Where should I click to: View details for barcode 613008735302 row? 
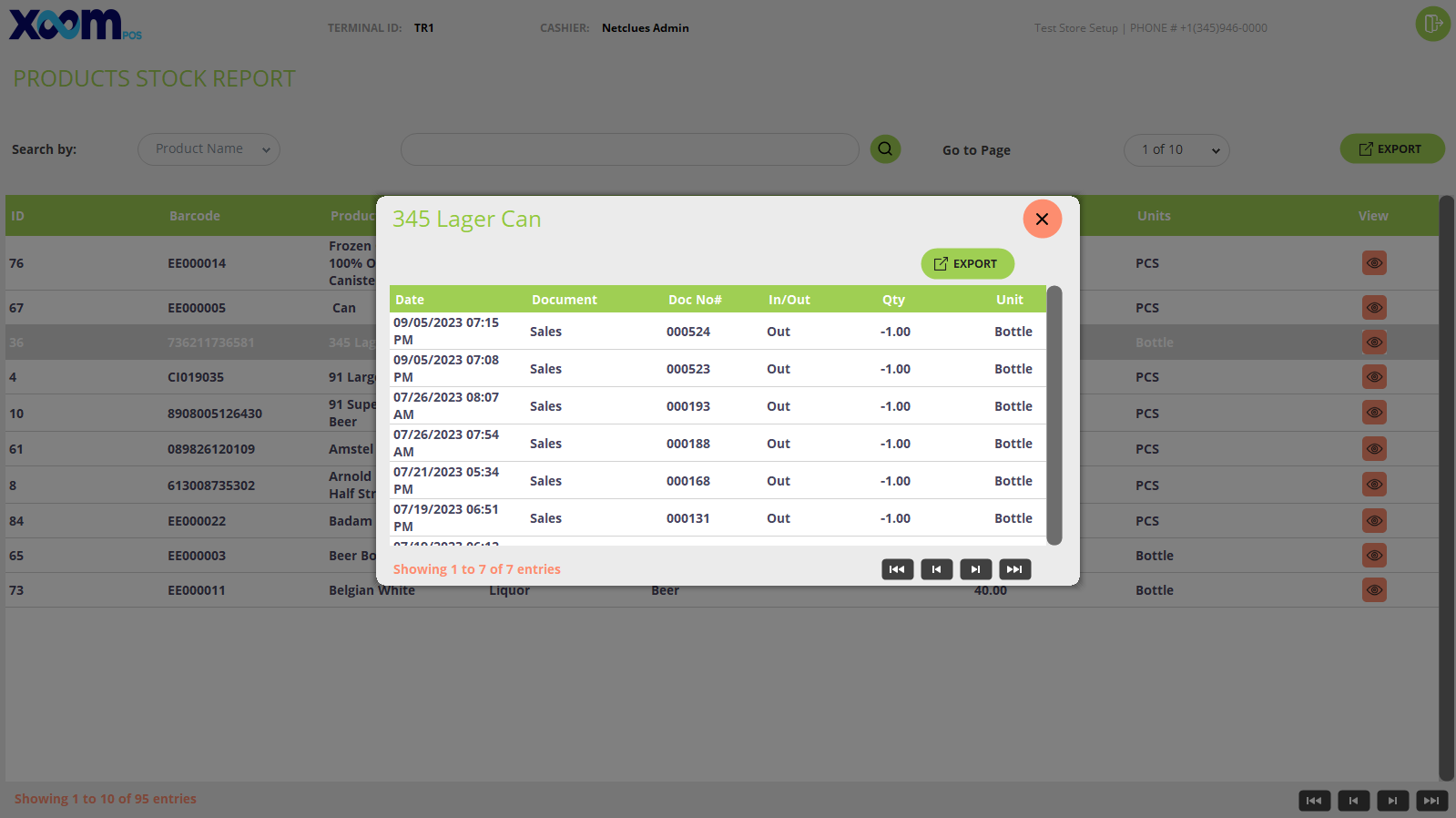[1374, 485]
